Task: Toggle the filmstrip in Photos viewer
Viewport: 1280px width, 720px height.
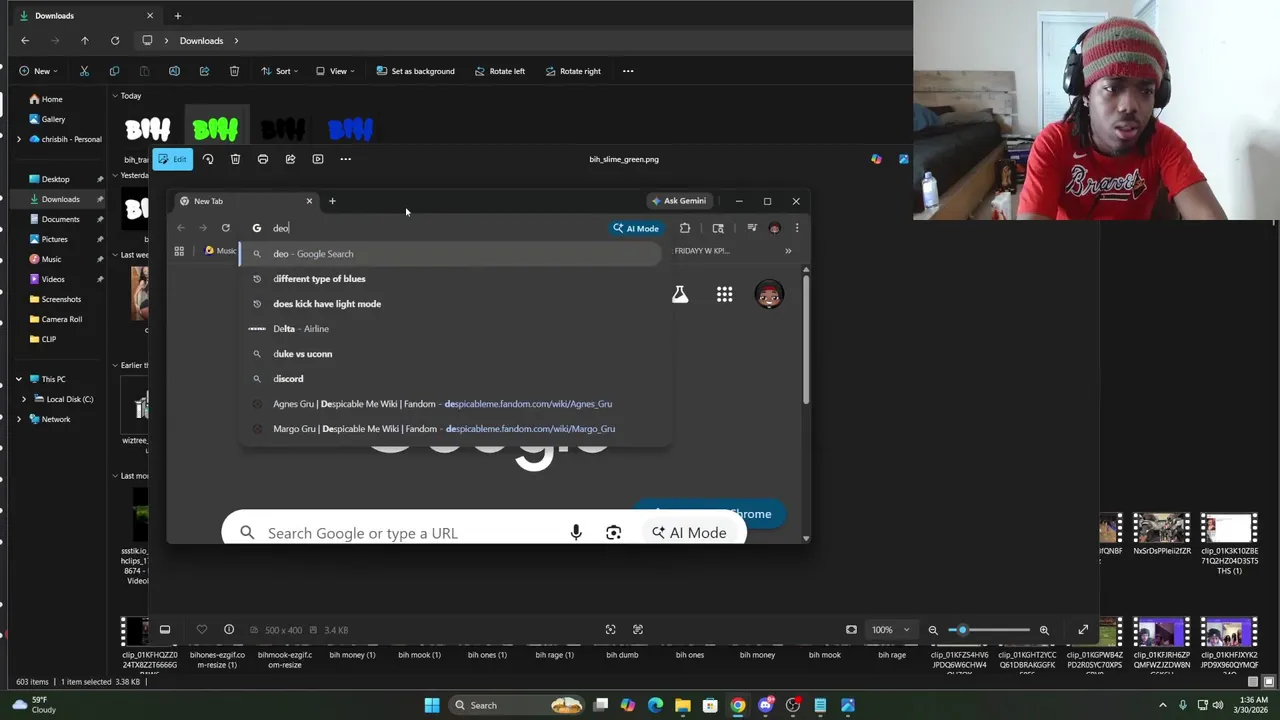Action: [x=165, y=629]
